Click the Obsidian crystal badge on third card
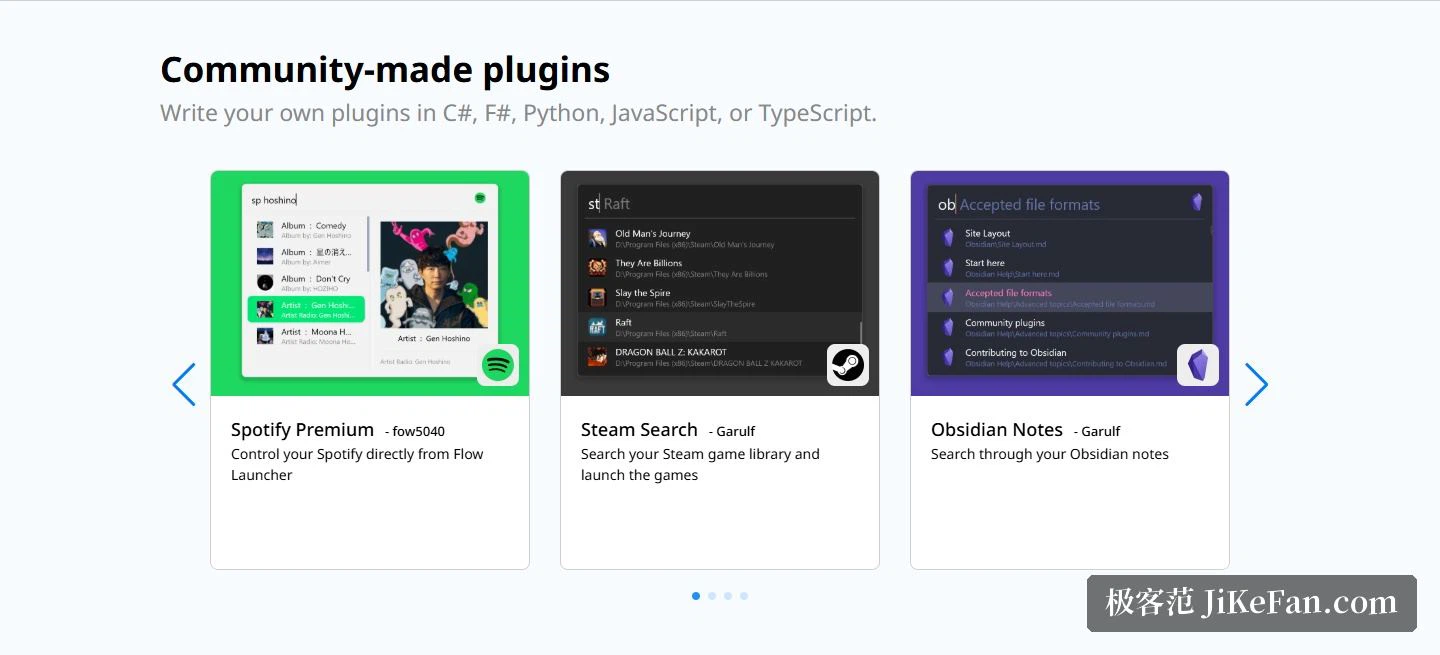1440x655 pixels. click(1198, 365)
